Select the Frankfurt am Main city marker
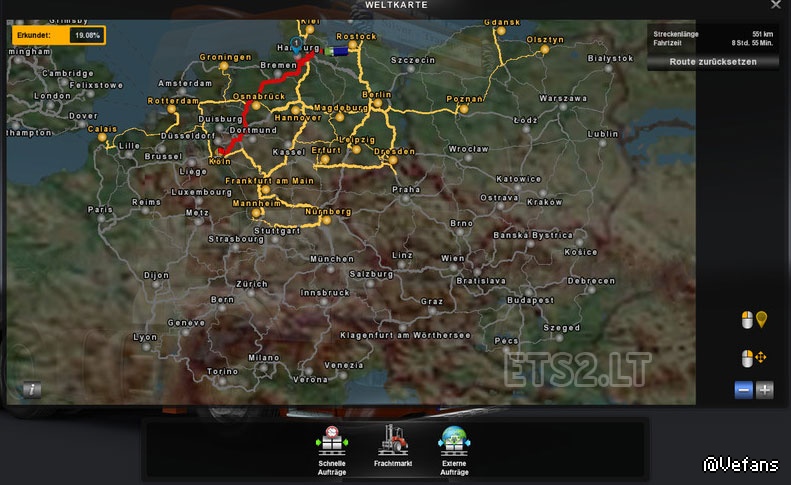Image resolution: width=791 pixels, height=485 pixels. click(265, 190)
